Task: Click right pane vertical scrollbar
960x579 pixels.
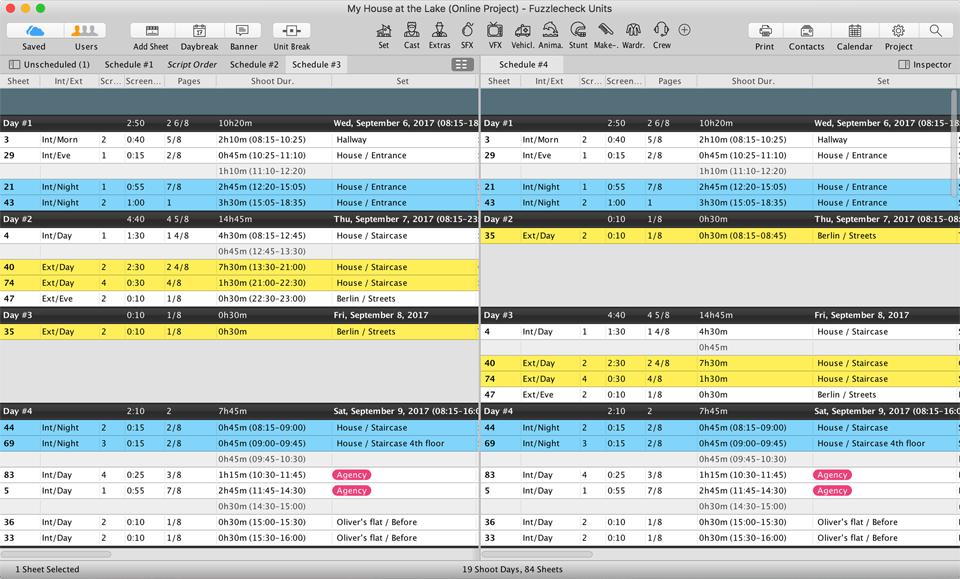Action: click(955, 143)
